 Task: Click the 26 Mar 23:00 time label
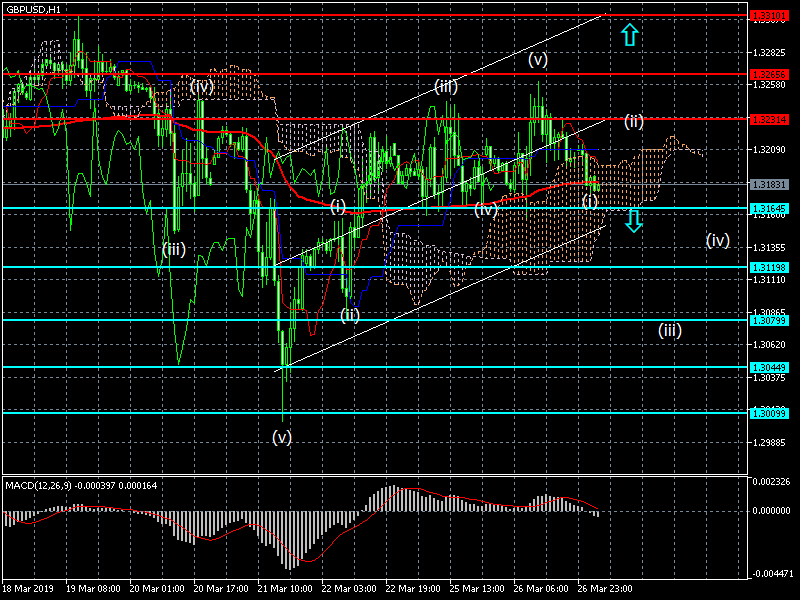click(605, 589)
